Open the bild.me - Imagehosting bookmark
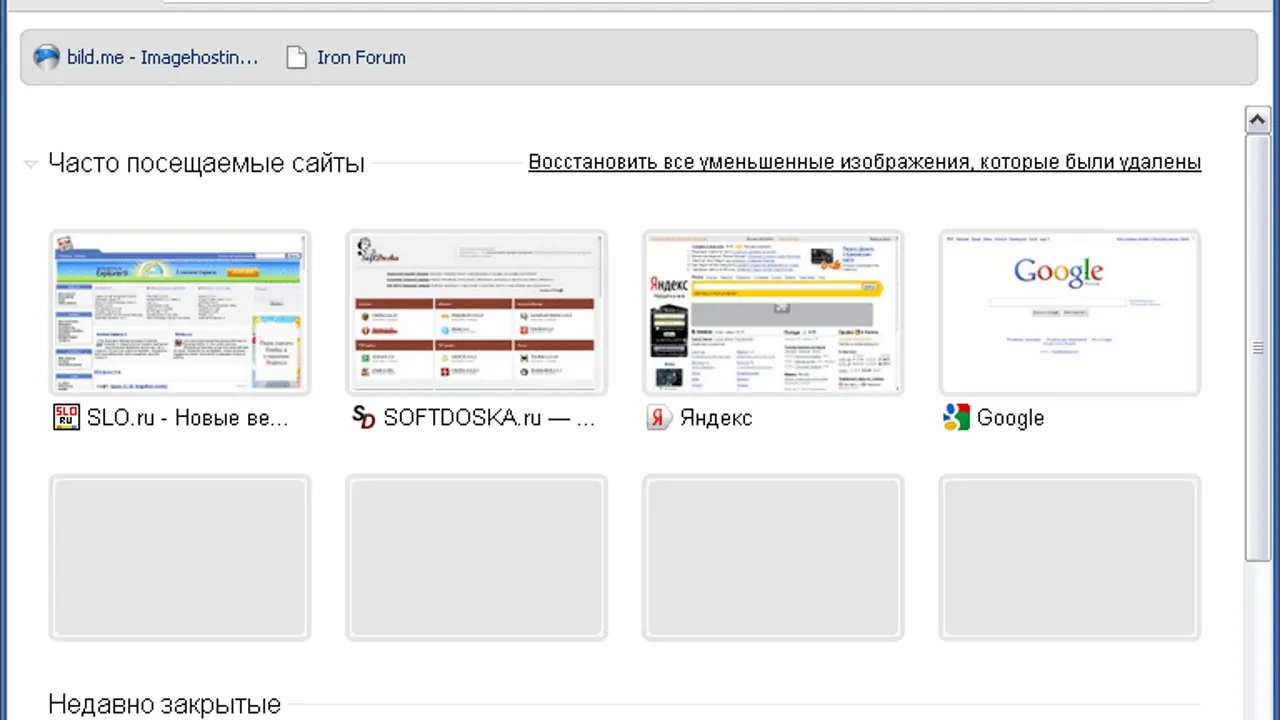The width and height of the screenshot is (1280, 720). click(x=162, y=57)
